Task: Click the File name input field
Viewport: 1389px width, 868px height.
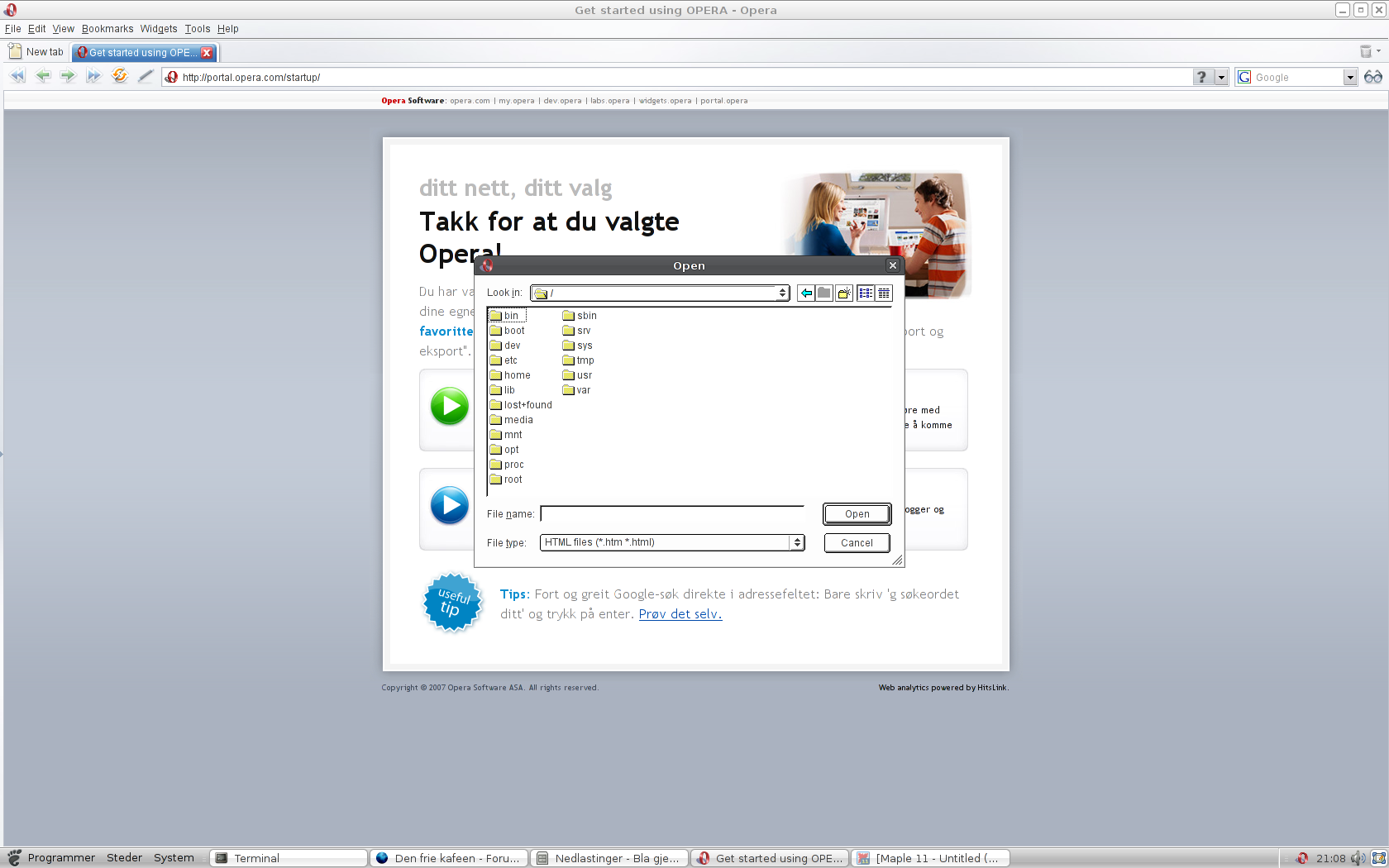Action: click(x=672, y=513)
